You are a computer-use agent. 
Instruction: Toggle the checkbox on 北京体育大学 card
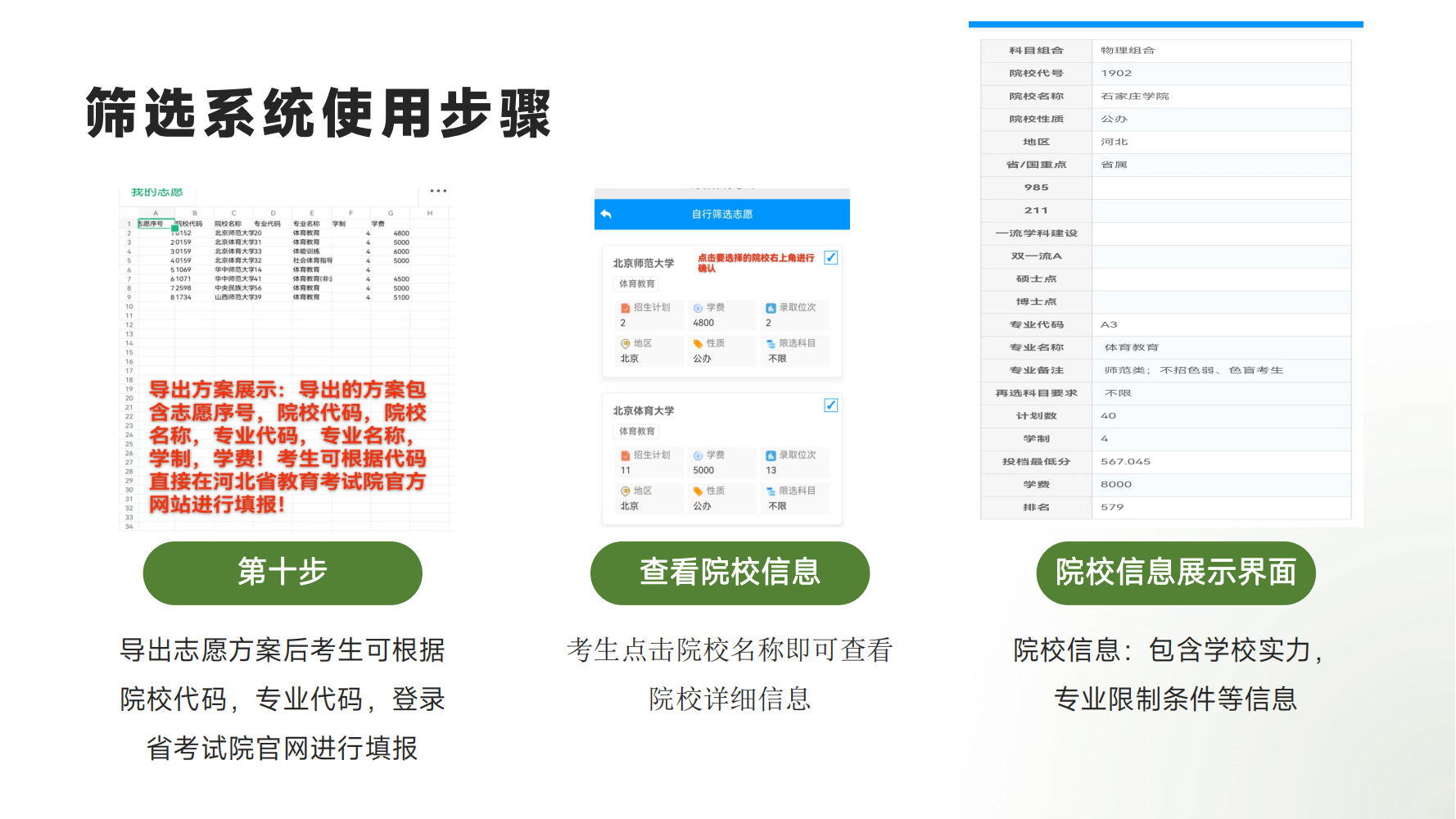click(830, 405)
